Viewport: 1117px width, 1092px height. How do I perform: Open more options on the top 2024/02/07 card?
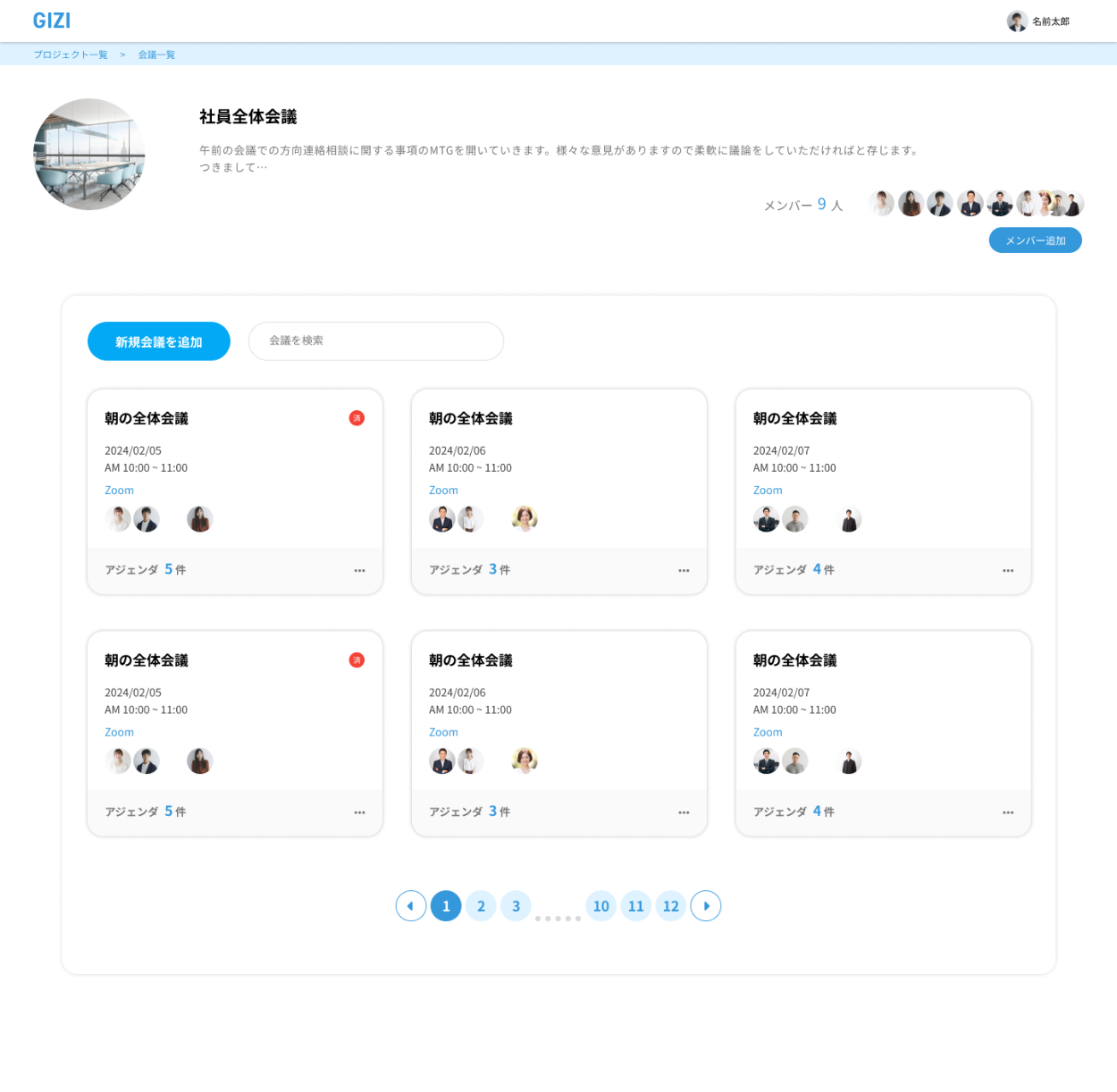[x=1008, y=570]
